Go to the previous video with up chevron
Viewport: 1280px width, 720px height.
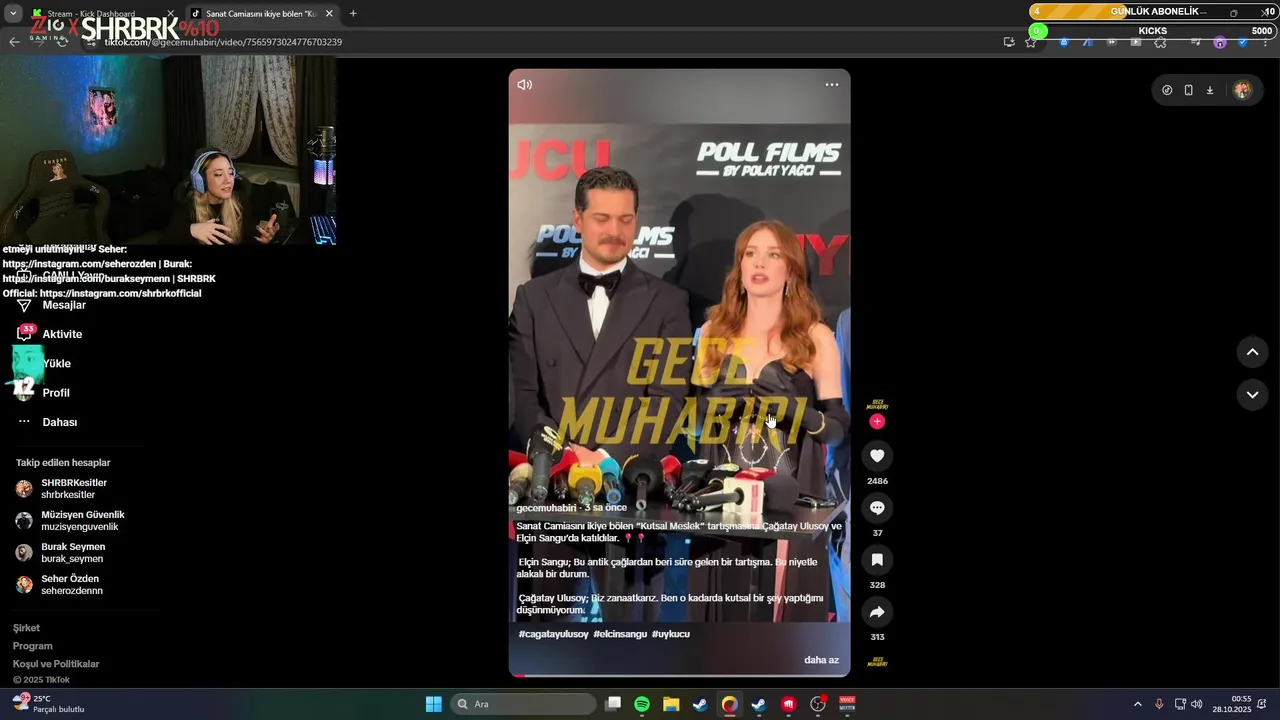point(1252,352)
